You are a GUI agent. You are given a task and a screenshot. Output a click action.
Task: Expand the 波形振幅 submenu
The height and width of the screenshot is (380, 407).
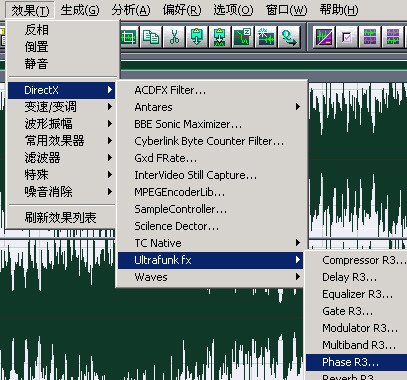(x=62, y=124)
